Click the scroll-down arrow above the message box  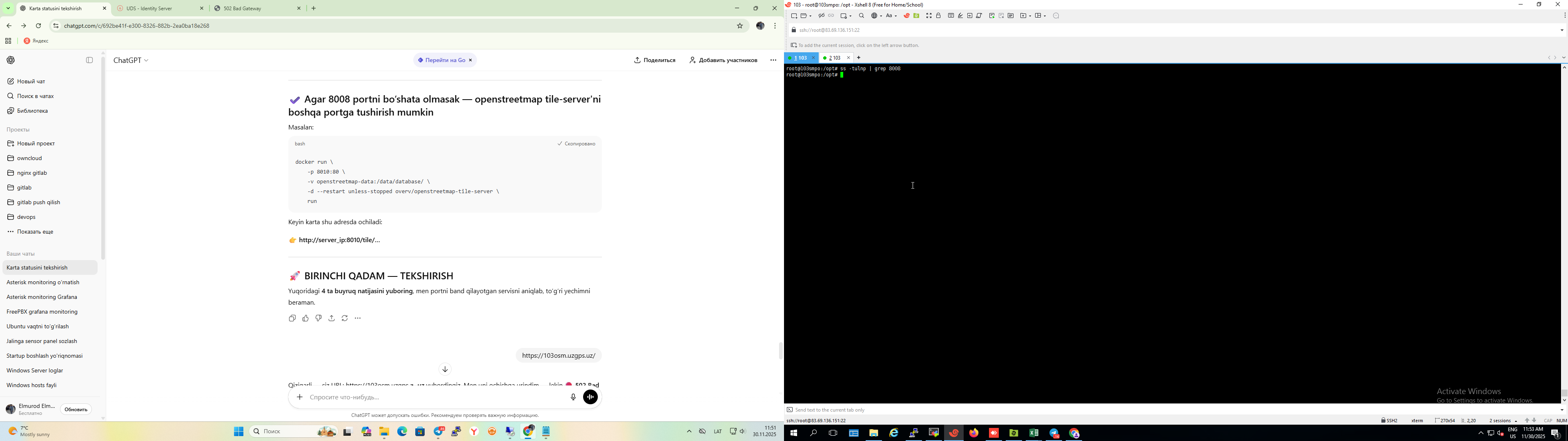pyautogui.click(x=445, y=368)
